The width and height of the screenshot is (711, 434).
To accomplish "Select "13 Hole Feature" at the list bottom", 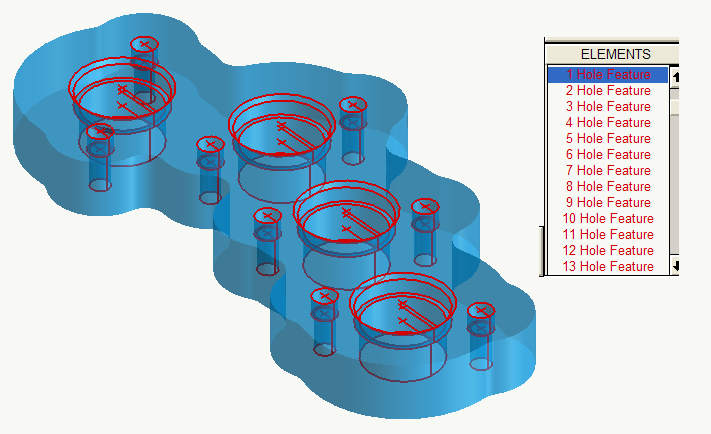I will click(x=608, y=266).
